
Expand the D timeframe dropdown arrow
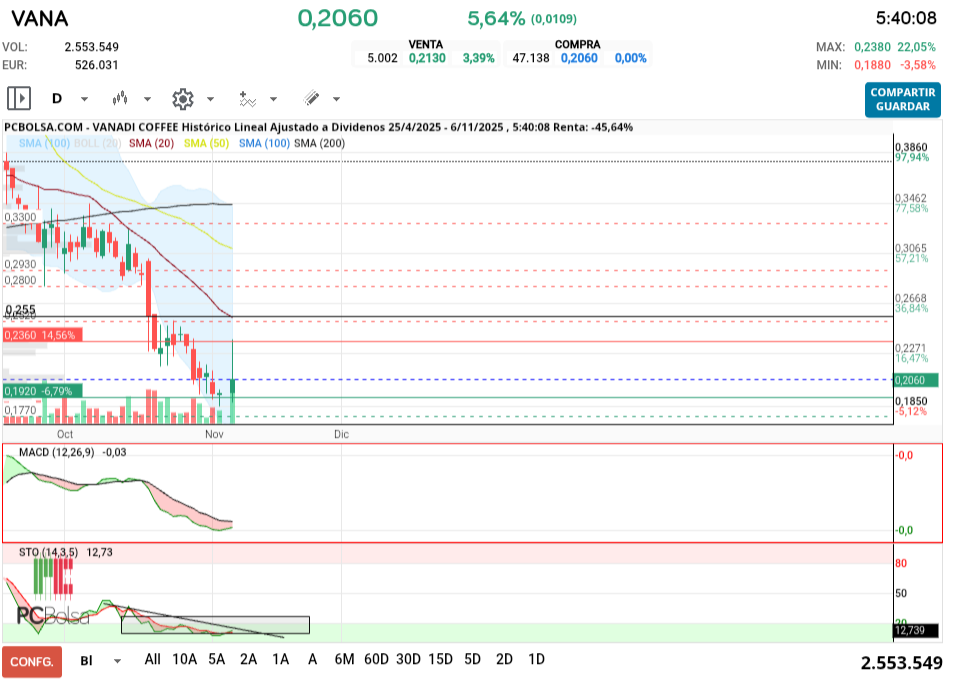tap(85, 99)
